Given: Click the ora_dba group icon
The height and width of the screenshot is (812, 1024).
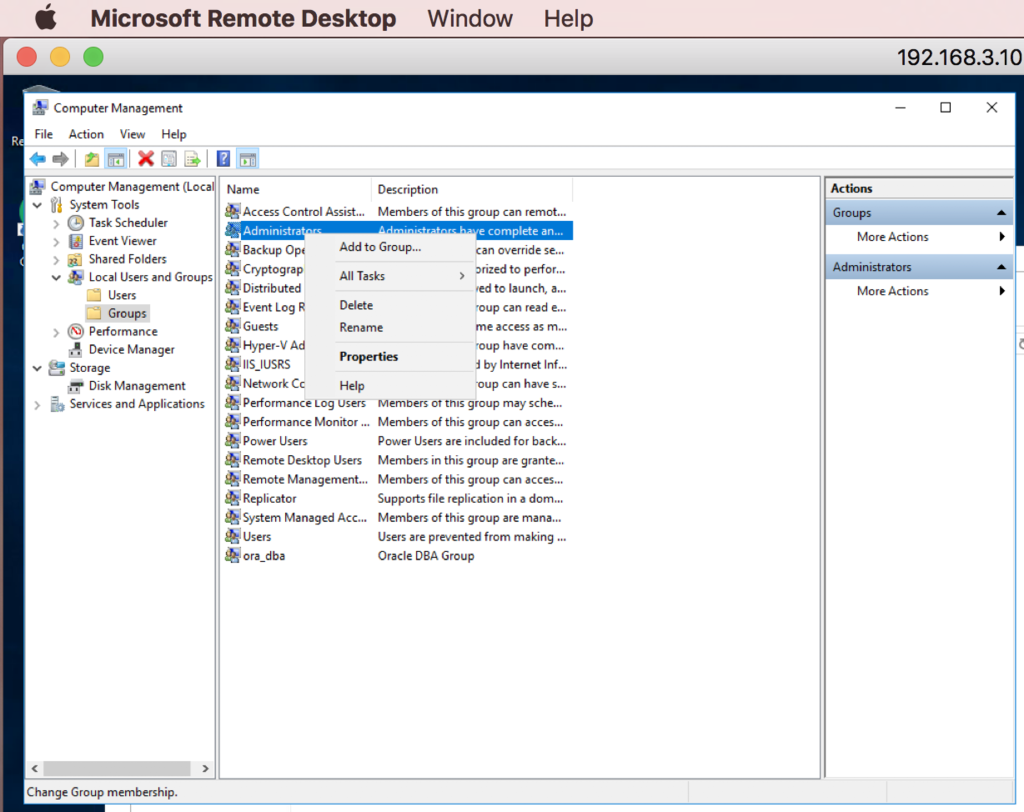Looking at the screenshot, I should point(232,555).
